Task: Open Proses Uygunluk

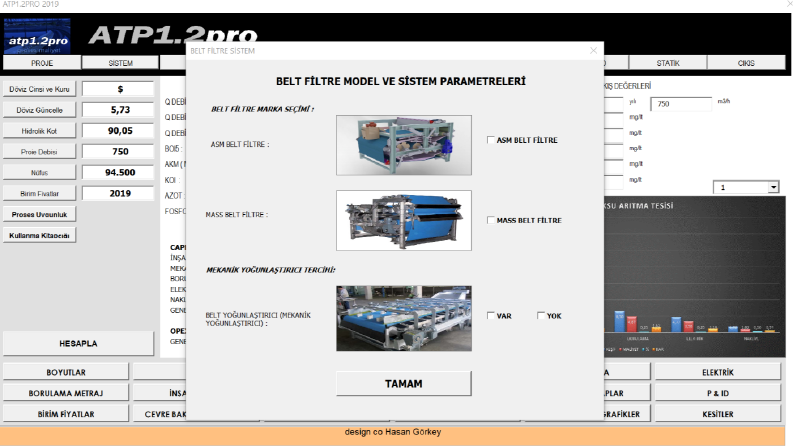Action: [39, 214]
